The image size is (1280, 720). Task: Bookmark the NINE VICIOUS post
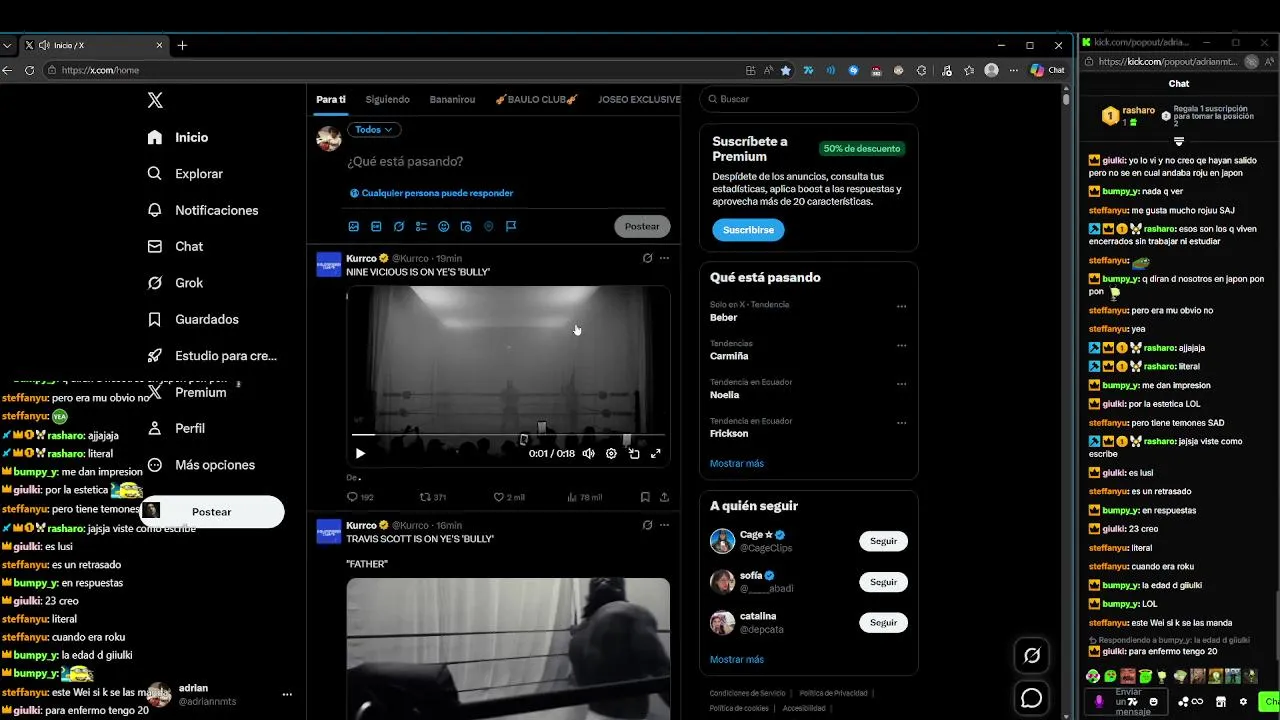[645, 497]
